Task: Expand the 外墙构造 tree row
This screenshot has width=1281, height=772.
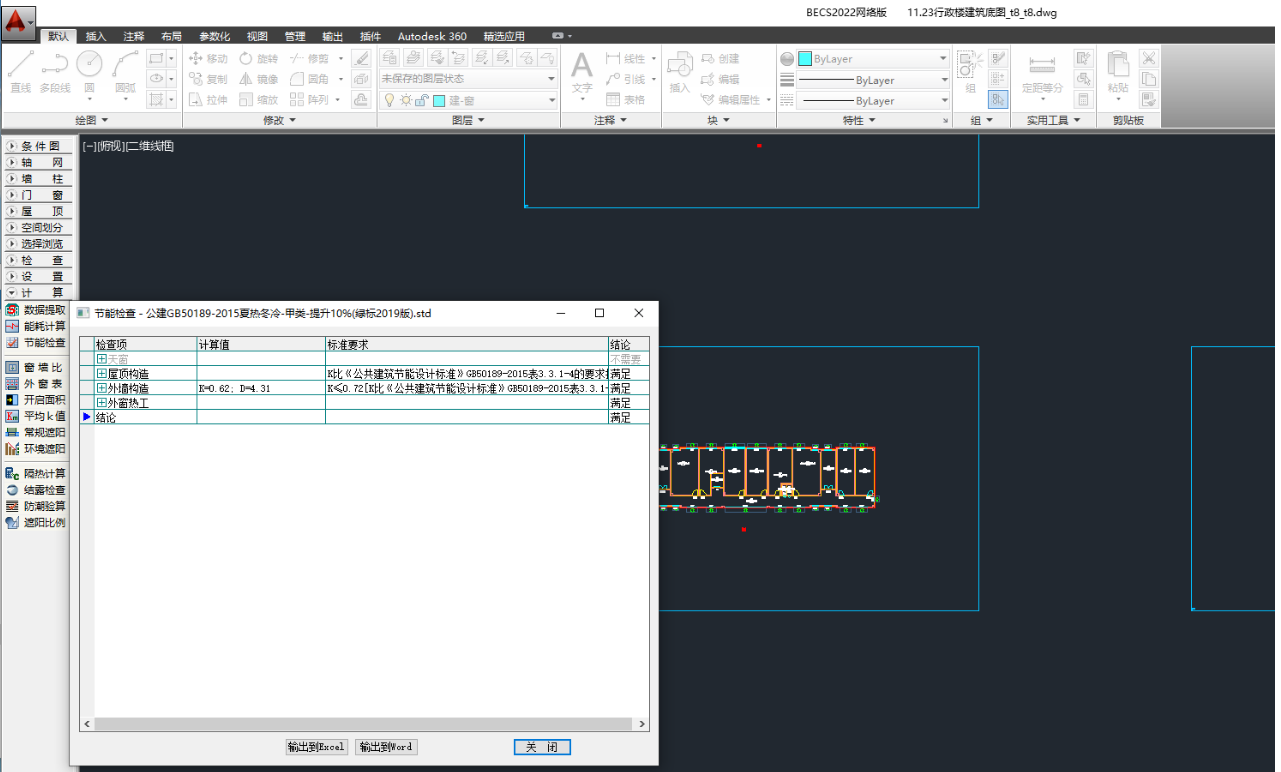Action: point(101,388)
